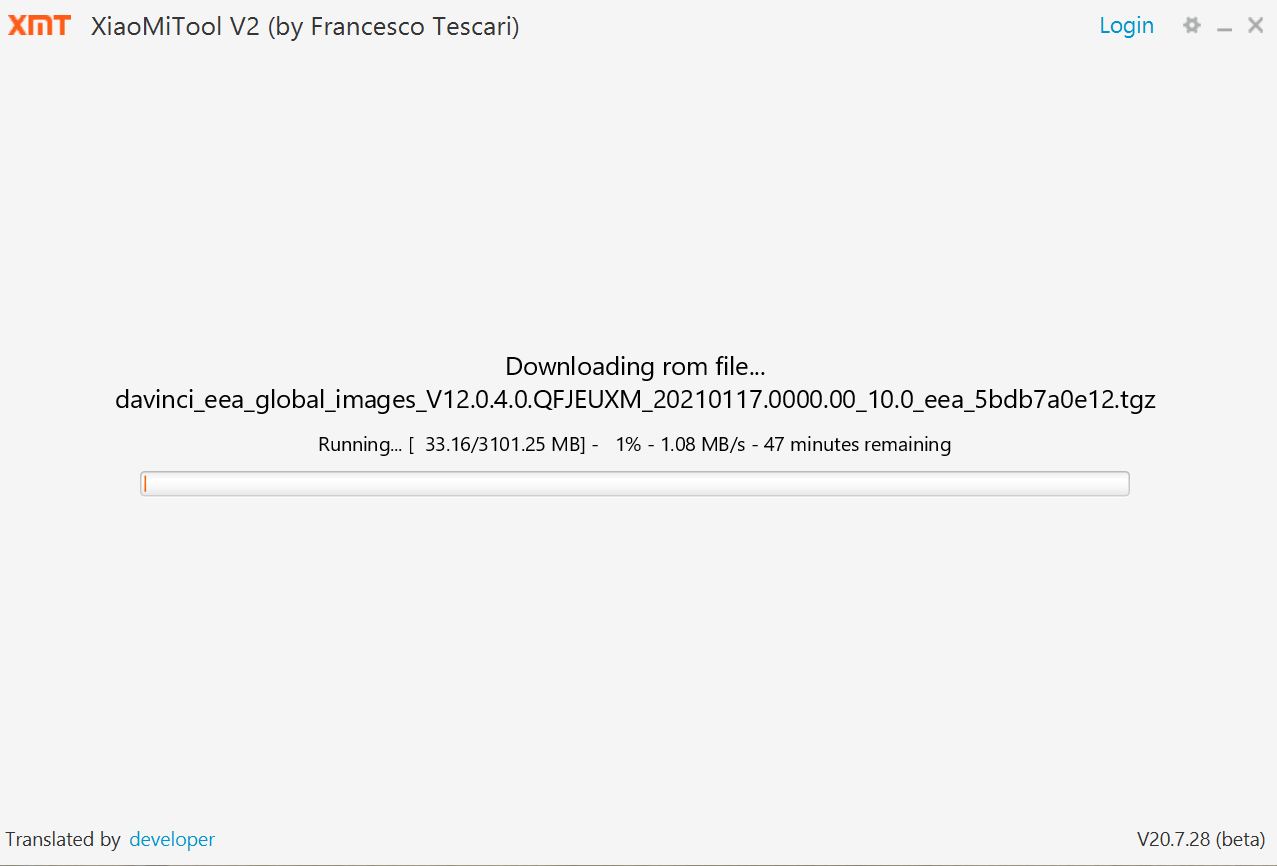The image size is (1277, 866).
Task: Click the 47 minutes remaining text
Action: coord(857,444)
